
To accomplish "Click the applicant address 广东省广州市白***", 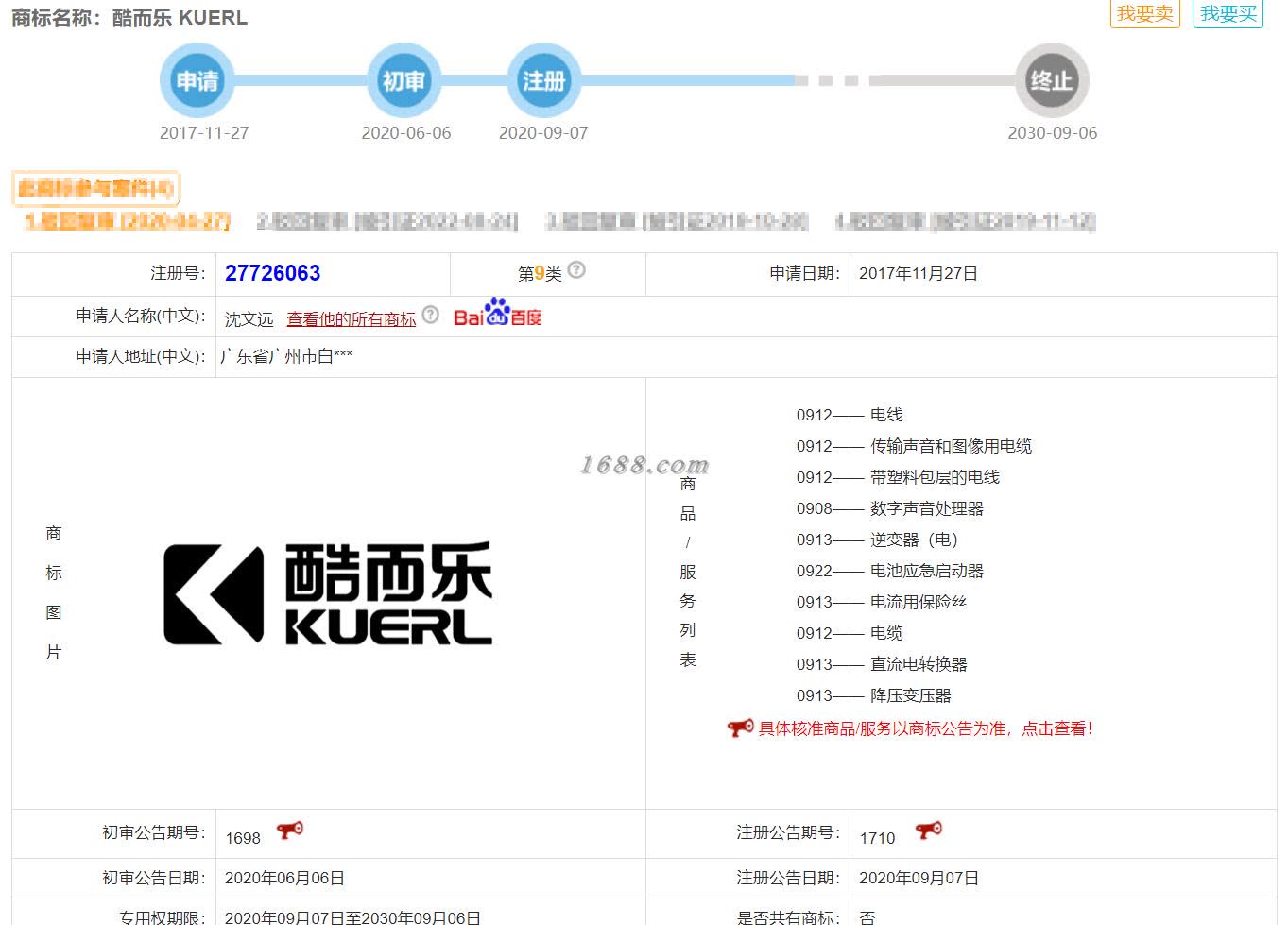I will tap(286, 356).
